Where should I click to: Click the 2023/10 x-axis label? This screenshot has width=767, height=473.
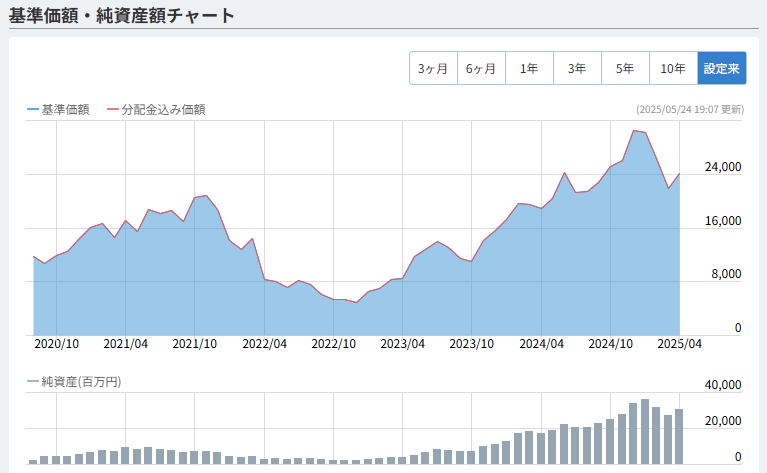(471, 344)
